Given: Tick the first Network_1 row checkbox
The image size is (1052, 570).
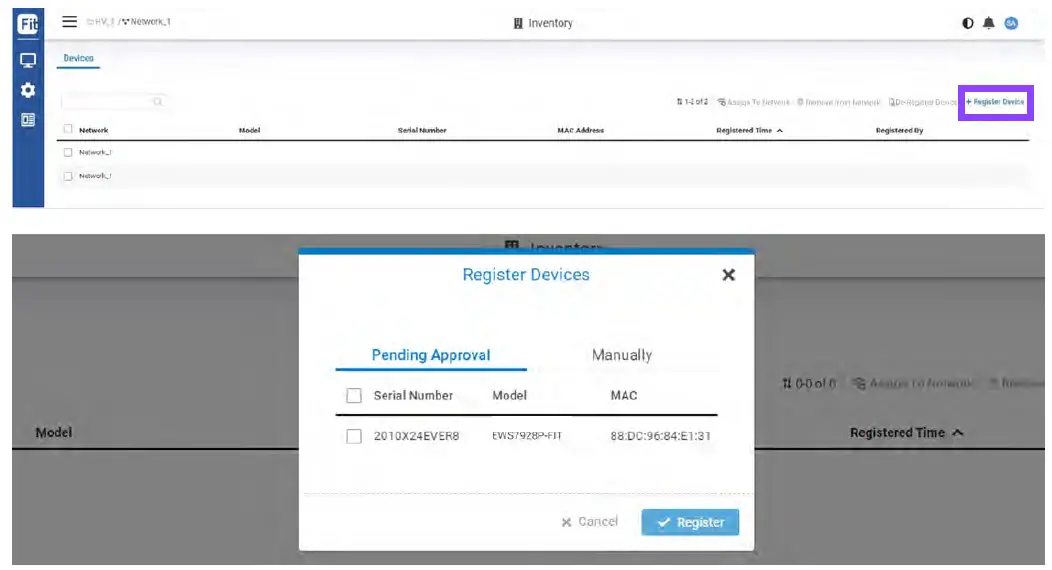Looking at the screenshot, I should tap(68, 153).
